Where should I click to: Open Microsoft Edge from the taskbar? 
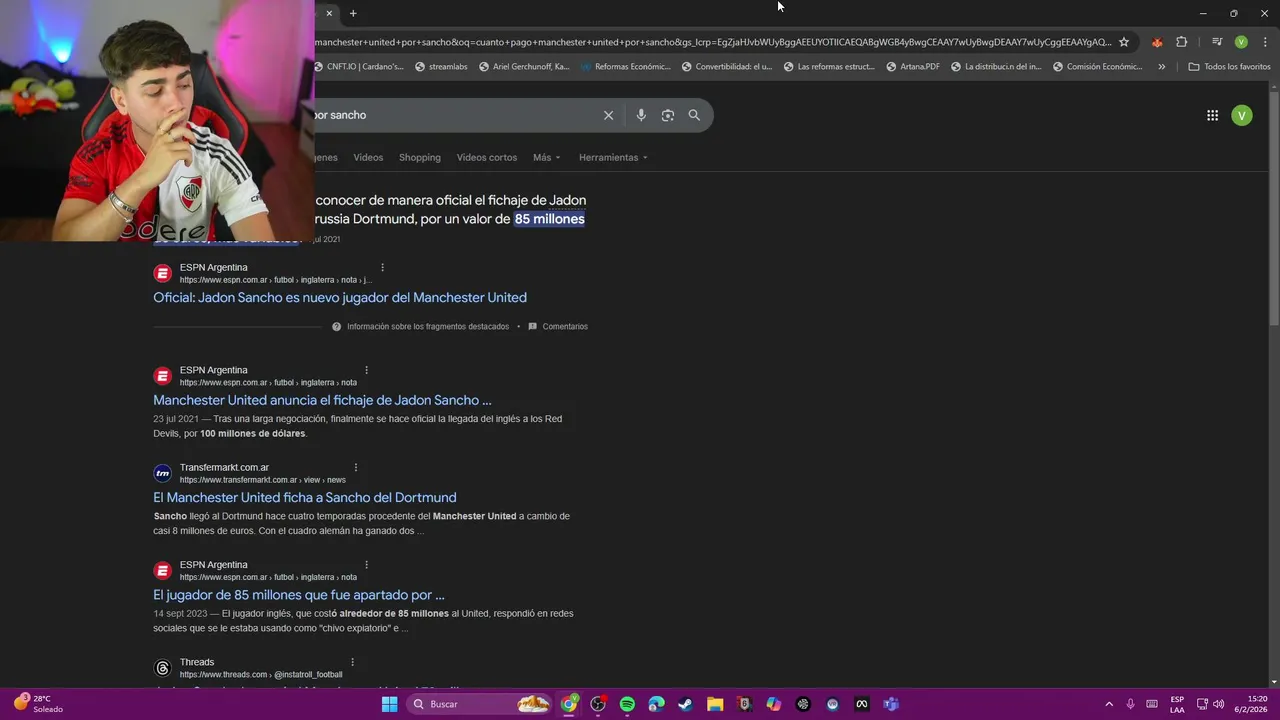(656, 704)
